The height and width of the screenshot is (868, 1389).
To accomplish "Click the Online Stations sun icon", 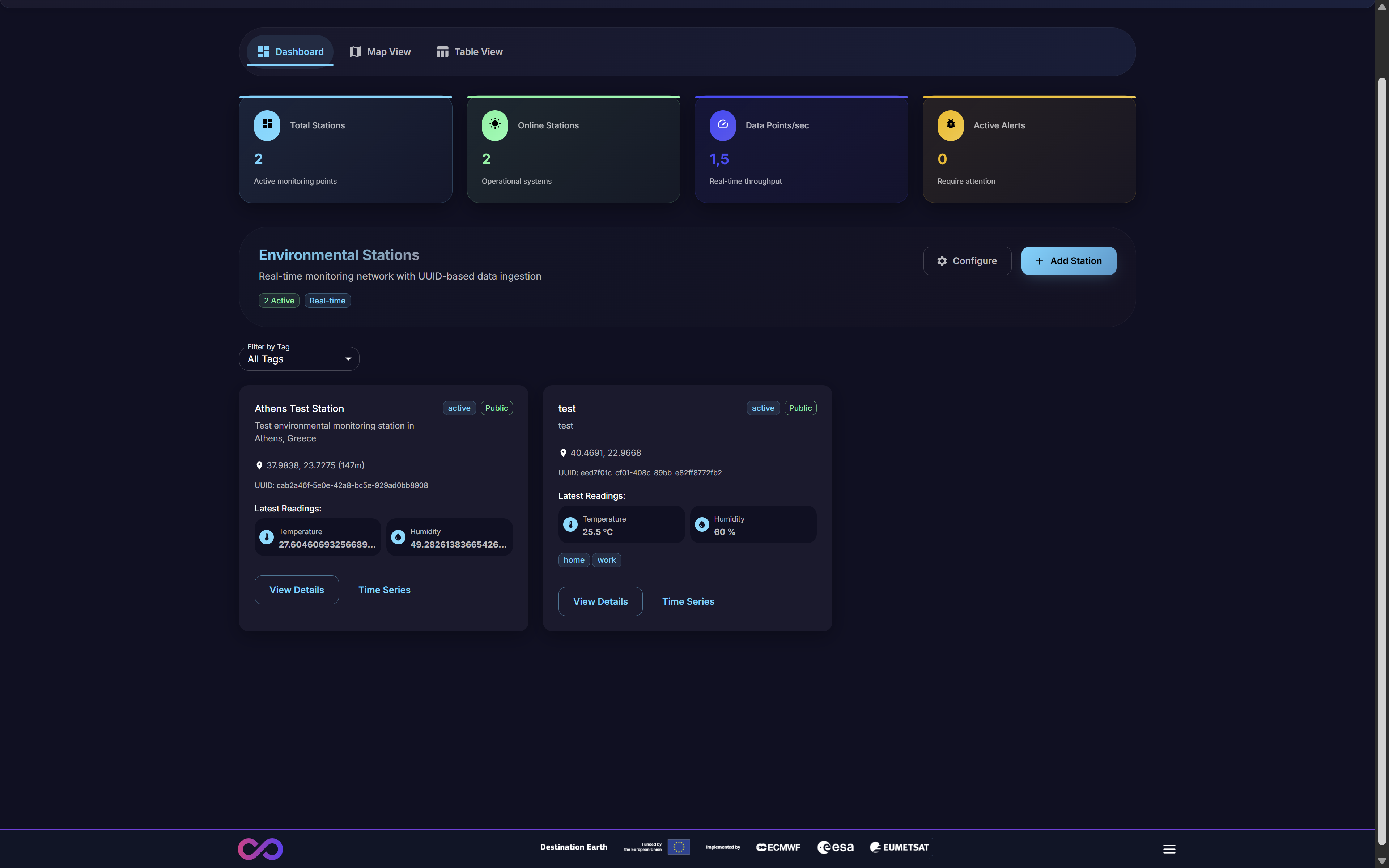I will (x=495, y=124).
